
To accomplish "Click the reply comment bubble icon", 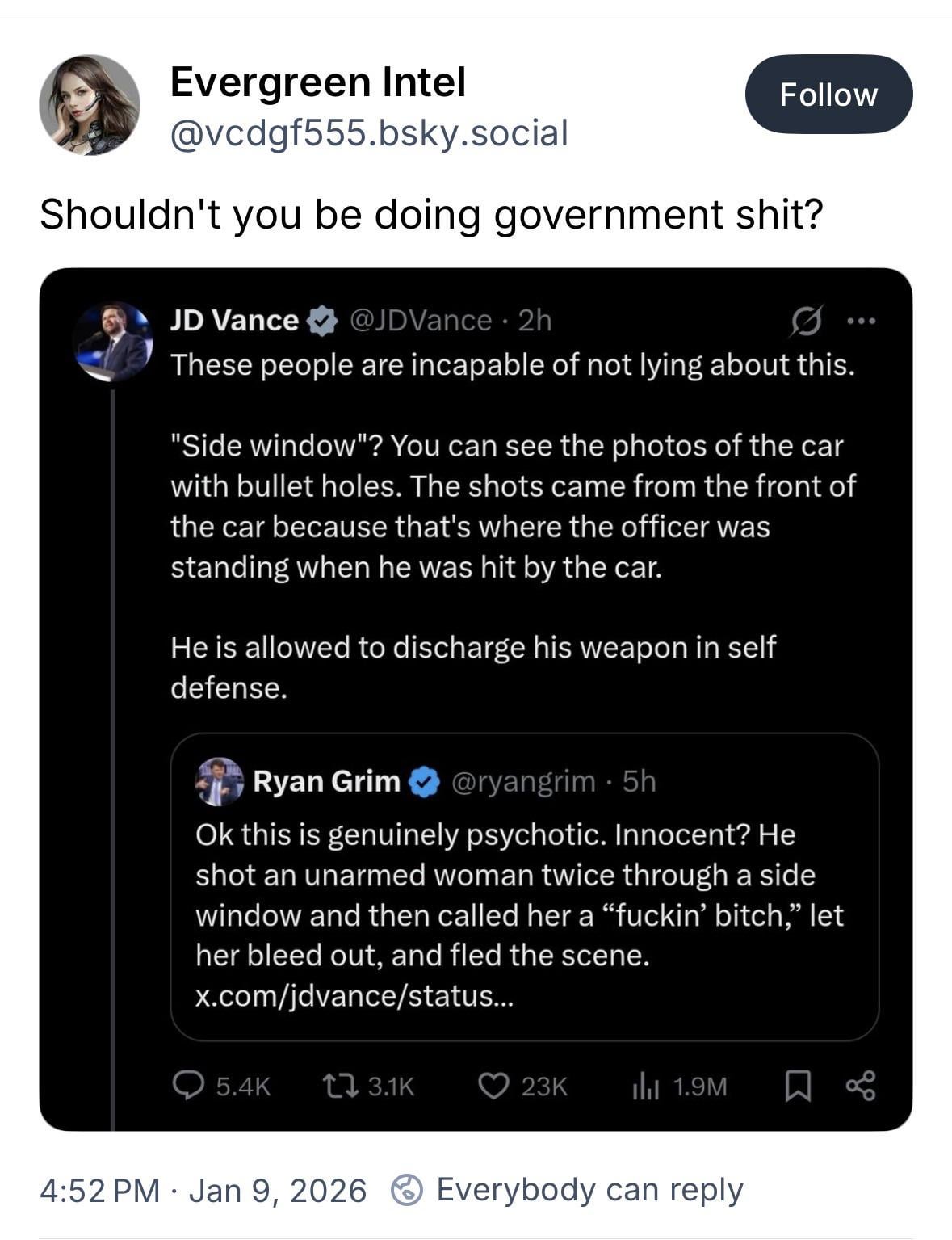I will click(189, 1086).
